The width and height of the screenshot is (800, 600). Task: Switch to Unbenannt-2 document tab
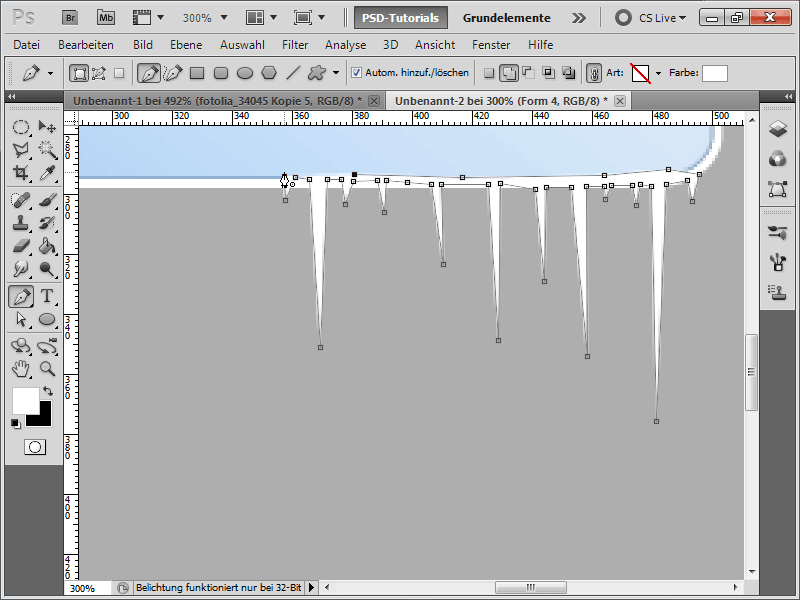(x=502, y=101)
